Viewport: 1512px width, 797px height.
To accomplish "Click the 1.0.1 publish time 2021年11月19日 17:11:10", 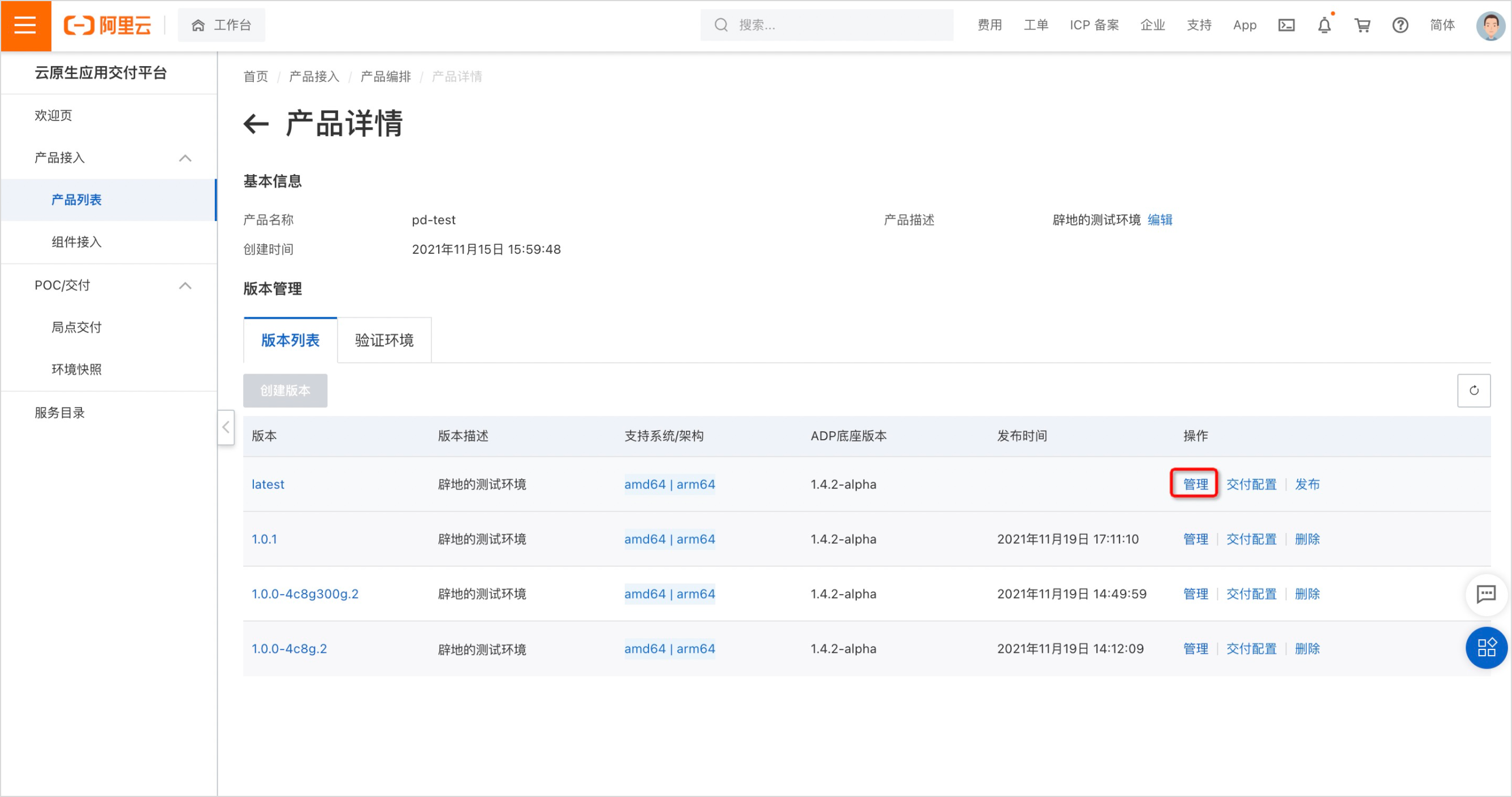I will (1067, 539).
